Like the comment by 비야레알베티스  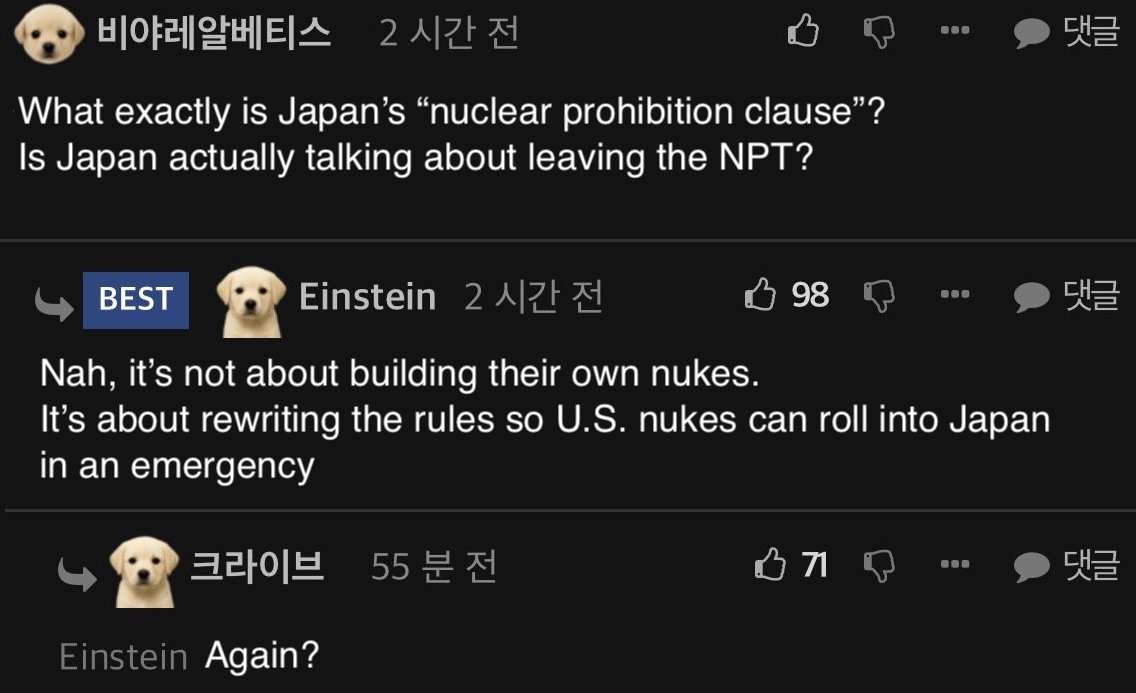(x=803, y=32)
